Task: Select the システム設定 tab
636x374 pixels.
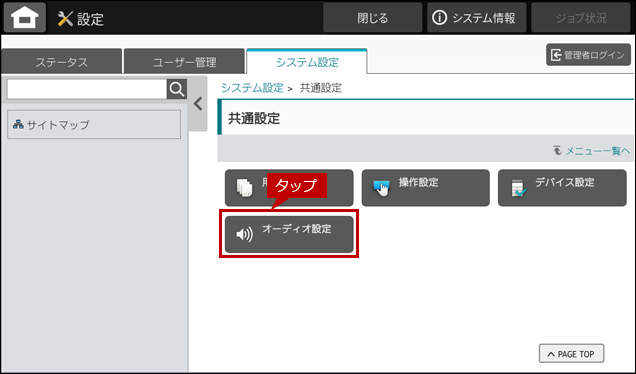Action: click(307, 61)
